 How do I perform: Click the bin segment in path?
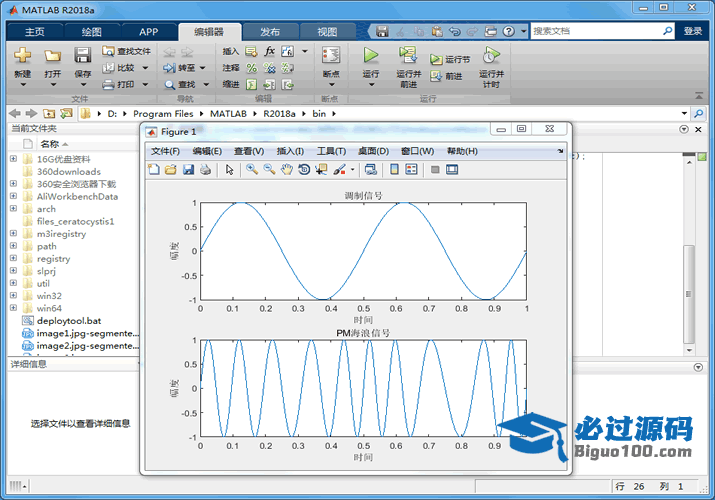[319, 113]
